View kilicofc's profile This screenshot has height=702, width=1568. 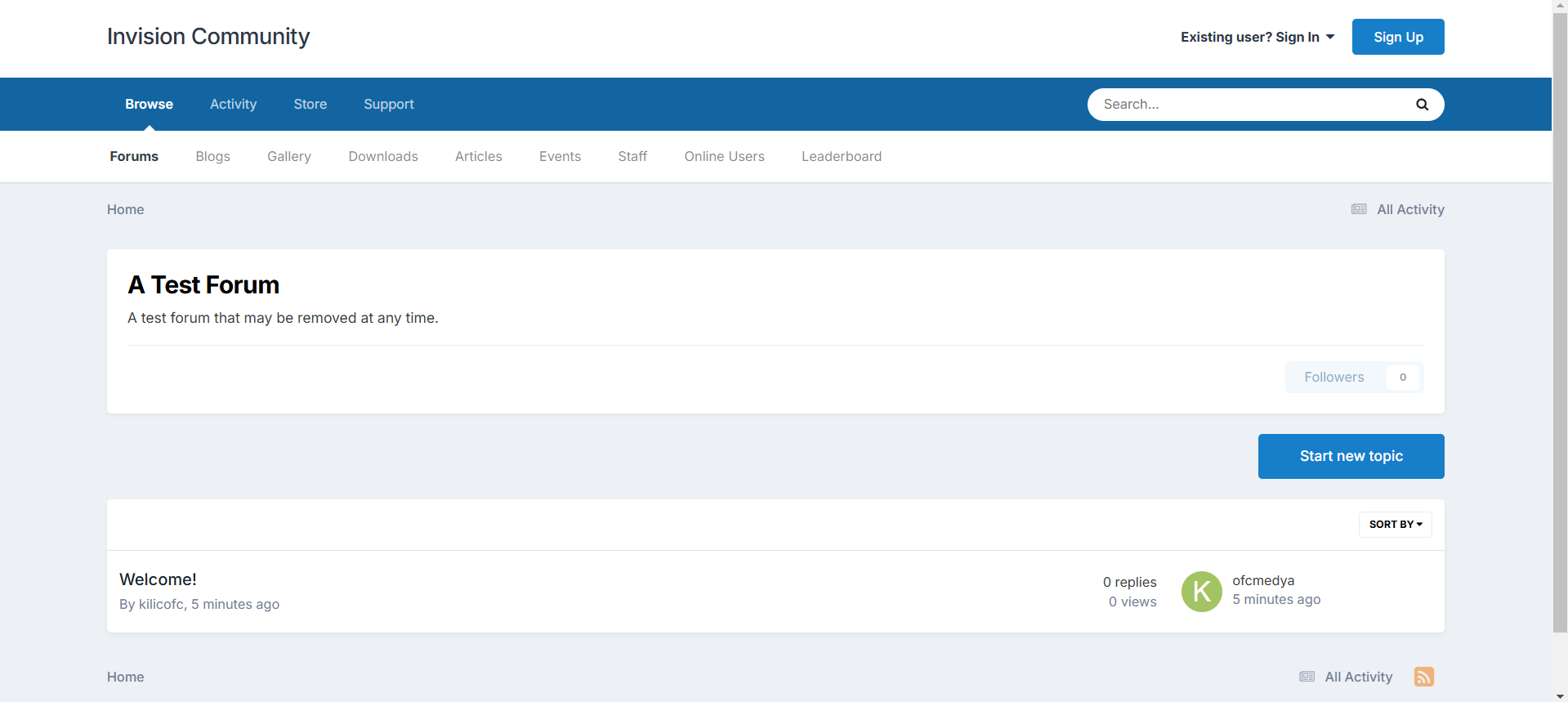tap(161, 604)
